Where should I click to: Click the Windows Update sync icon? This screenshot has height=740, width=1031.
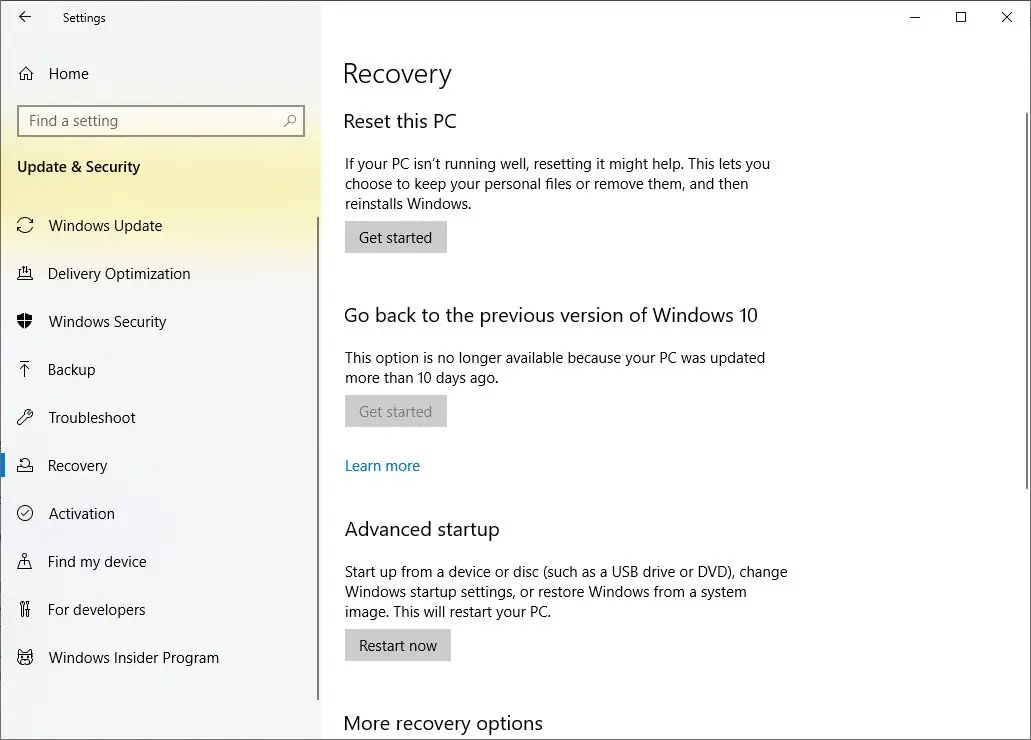click(26, 226)
